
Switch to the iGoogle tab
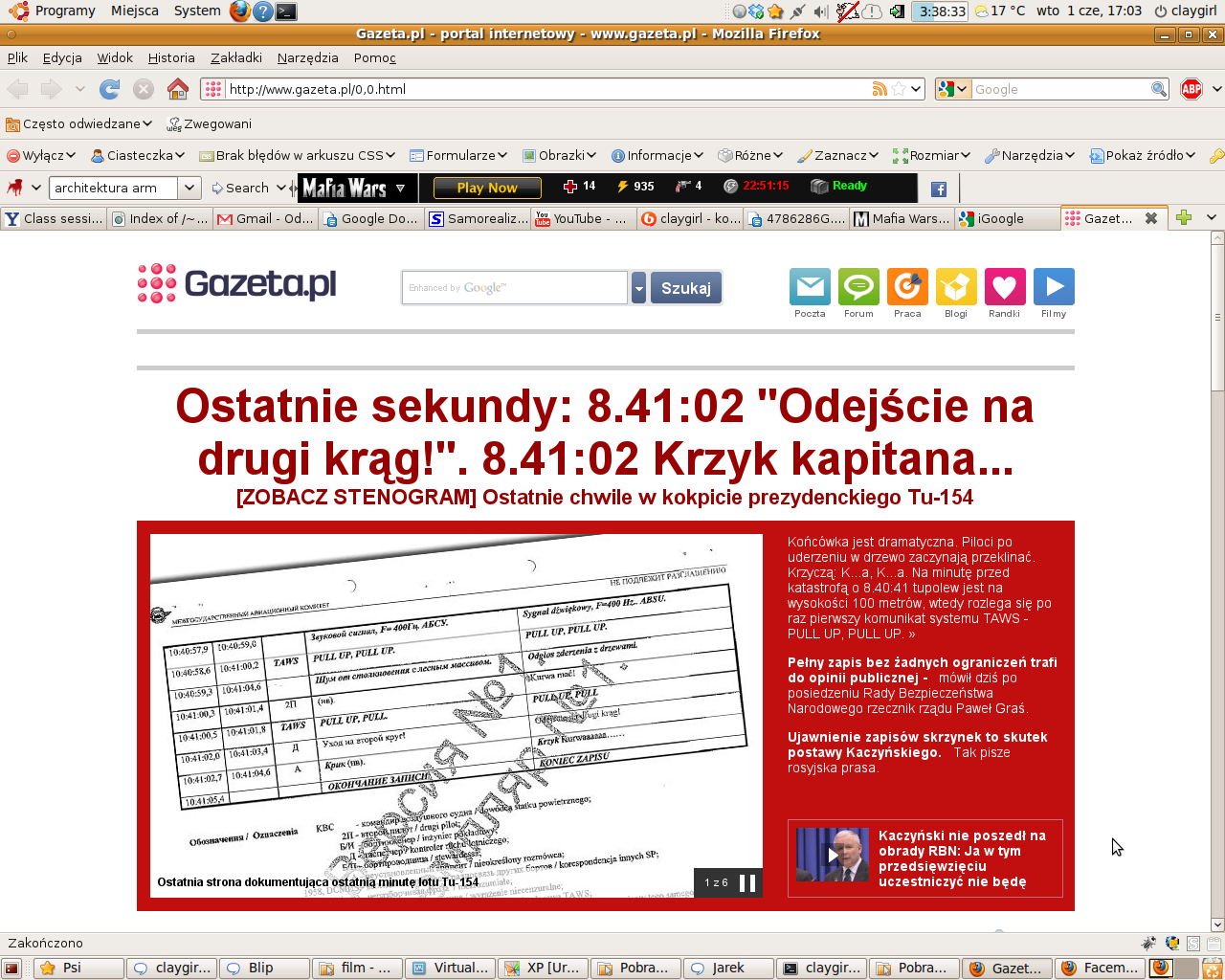coord(1005,218)
